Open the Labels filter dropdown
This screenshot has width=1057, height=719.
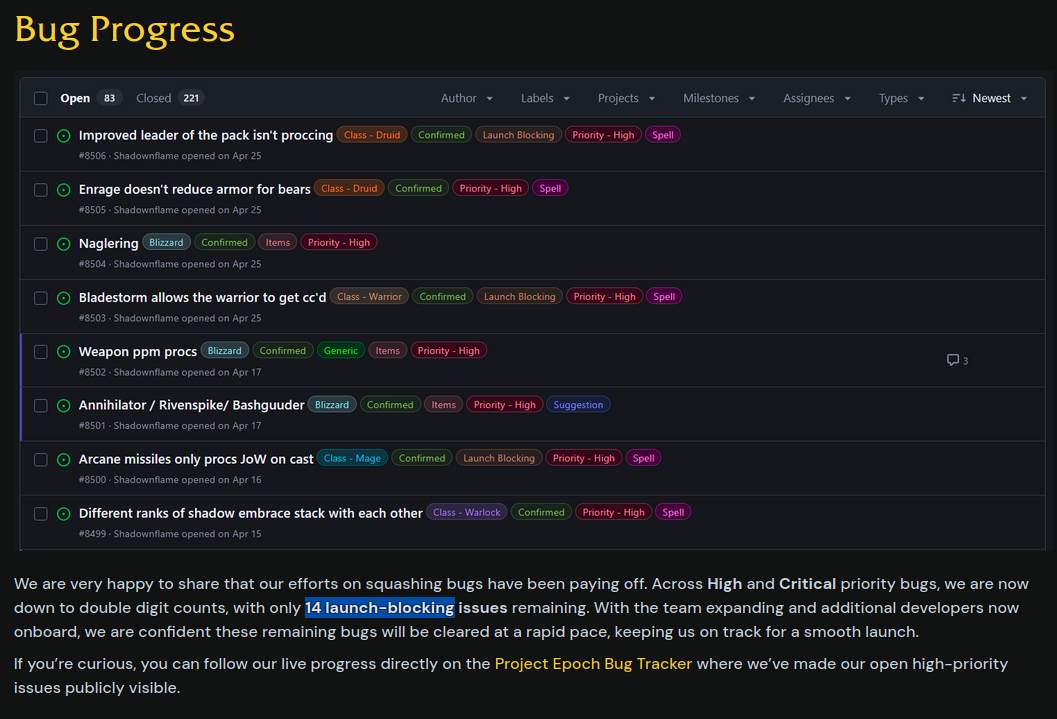545,98
